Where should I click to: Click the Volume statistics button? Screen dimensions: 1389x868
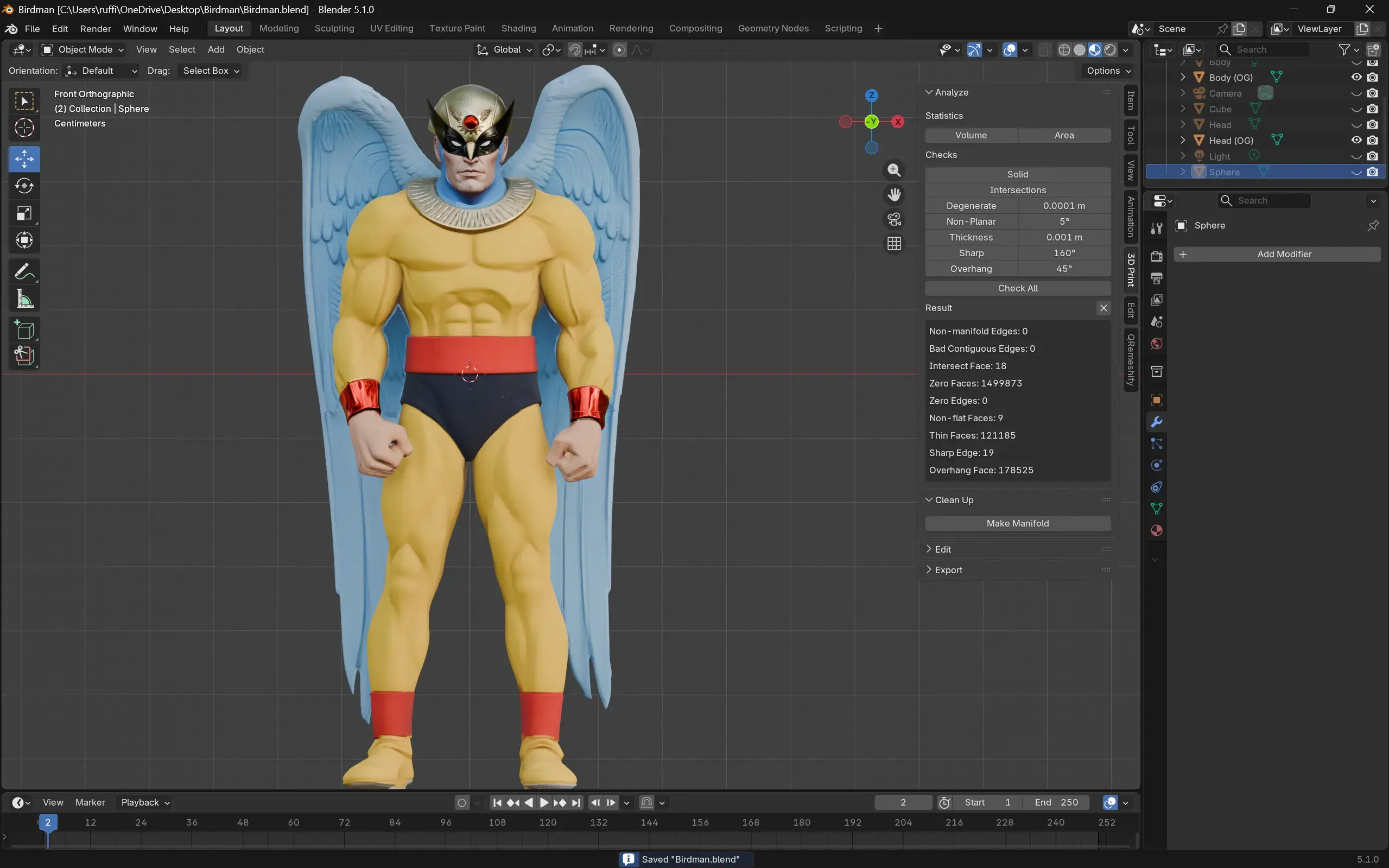pos(971,136)
